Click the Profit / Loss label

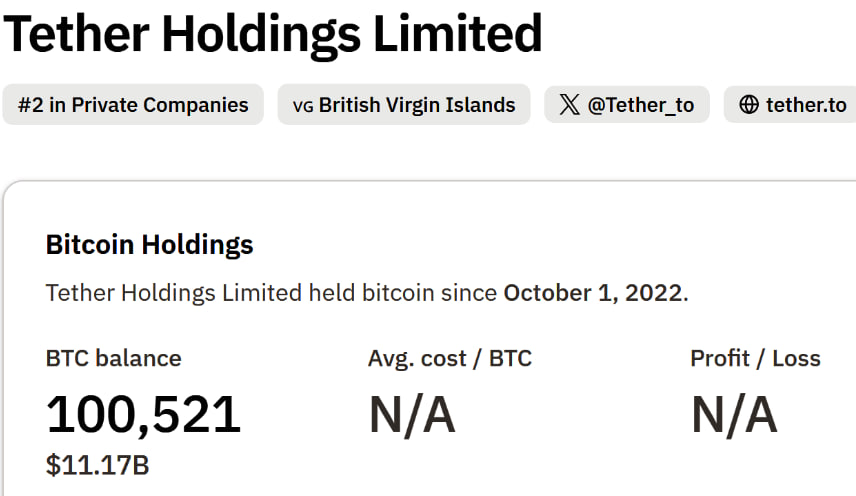coord(755,358)
